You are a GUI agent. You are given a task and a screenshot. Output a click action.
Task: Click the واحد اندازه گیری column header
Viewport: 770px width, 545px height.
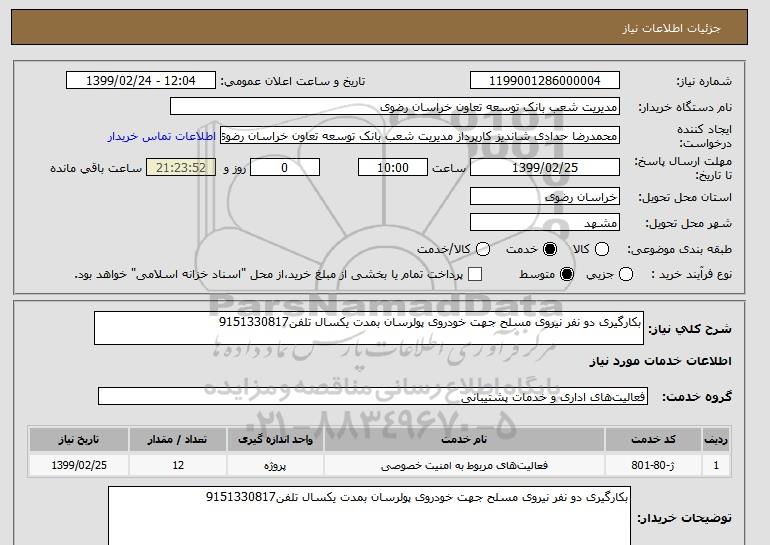tap(275, 439)
